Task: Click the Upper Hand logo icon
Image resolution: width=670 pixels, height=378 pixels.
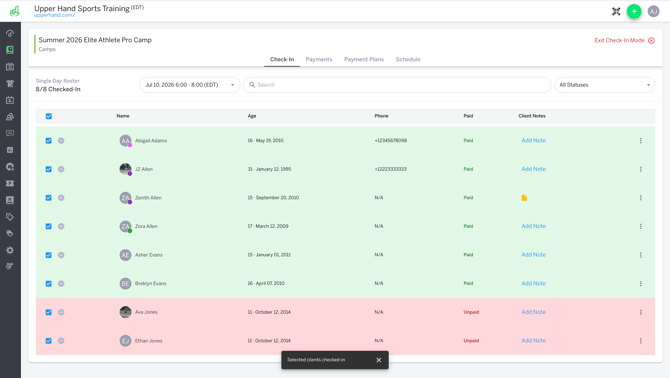Action: 15,11
